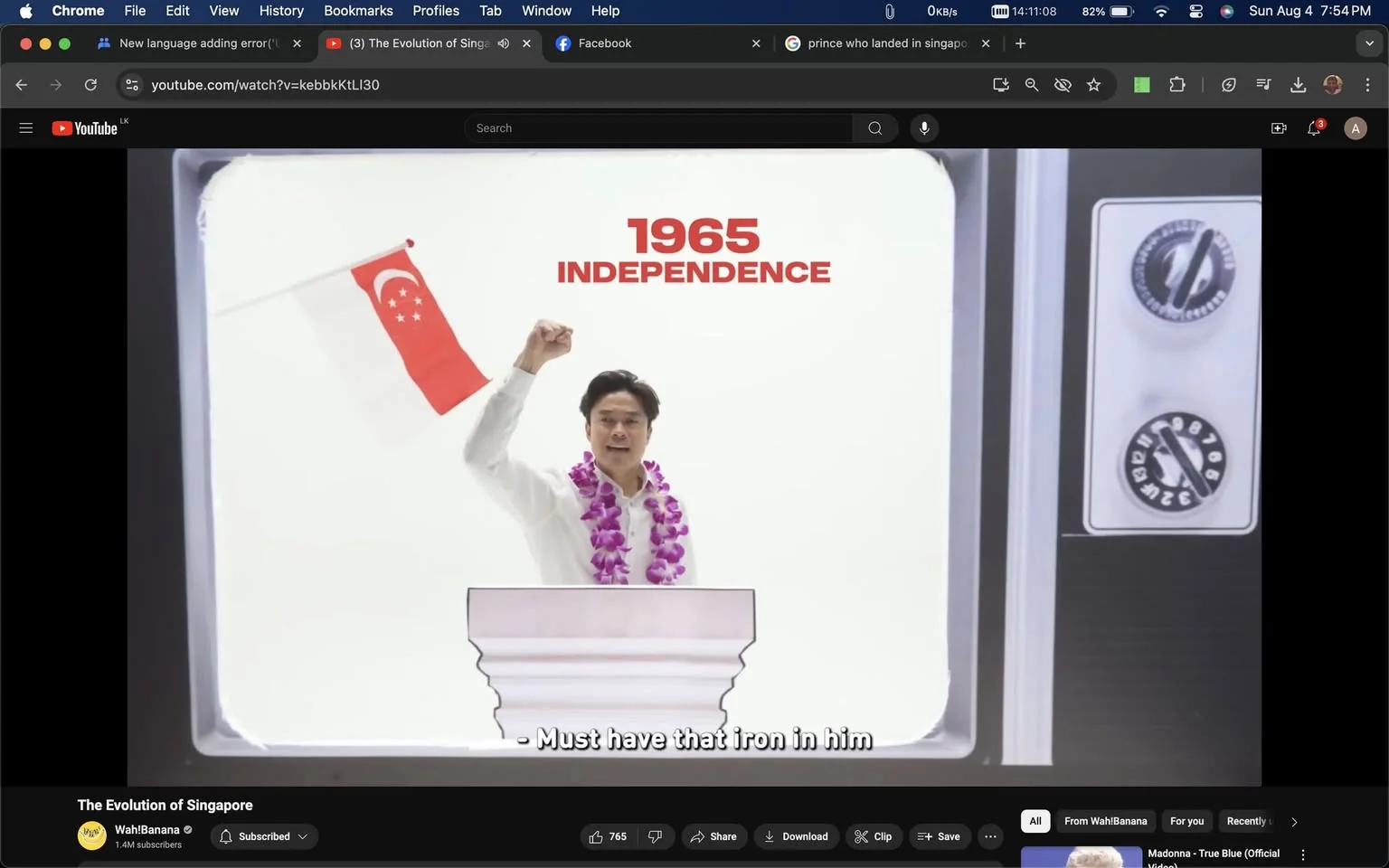The width and height of the screenshot is (1389, 868).
Task: Open the battery status showing 82%
Action: [x=1108, y=11]
